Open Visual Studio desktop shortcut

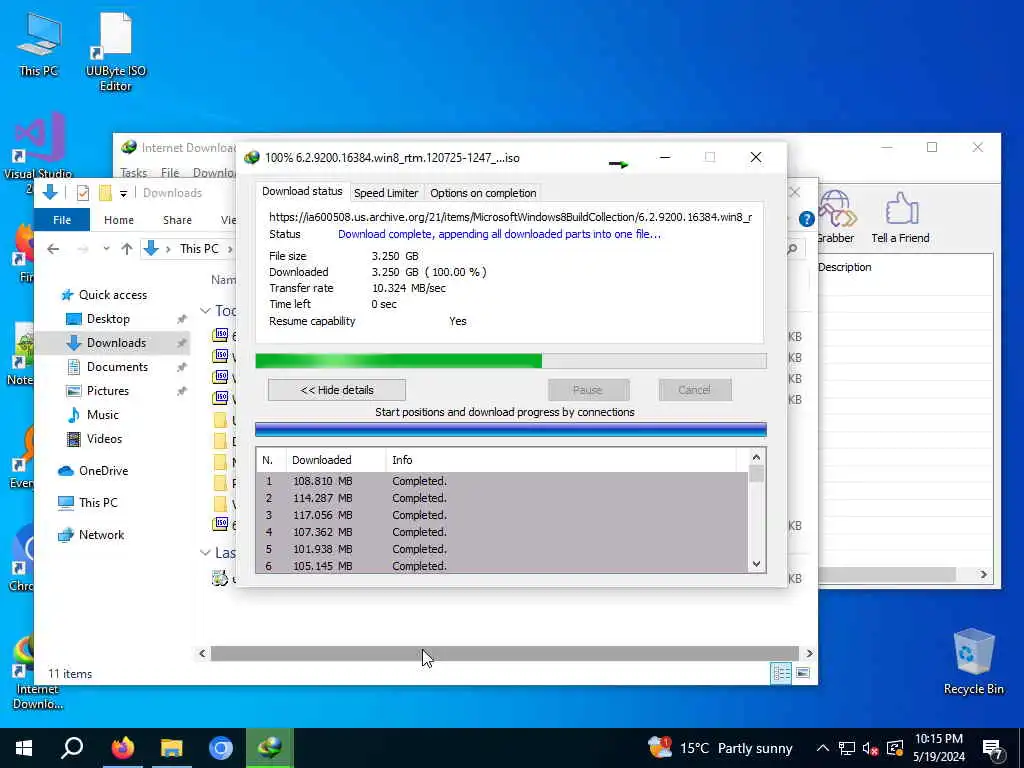(37, 152)
